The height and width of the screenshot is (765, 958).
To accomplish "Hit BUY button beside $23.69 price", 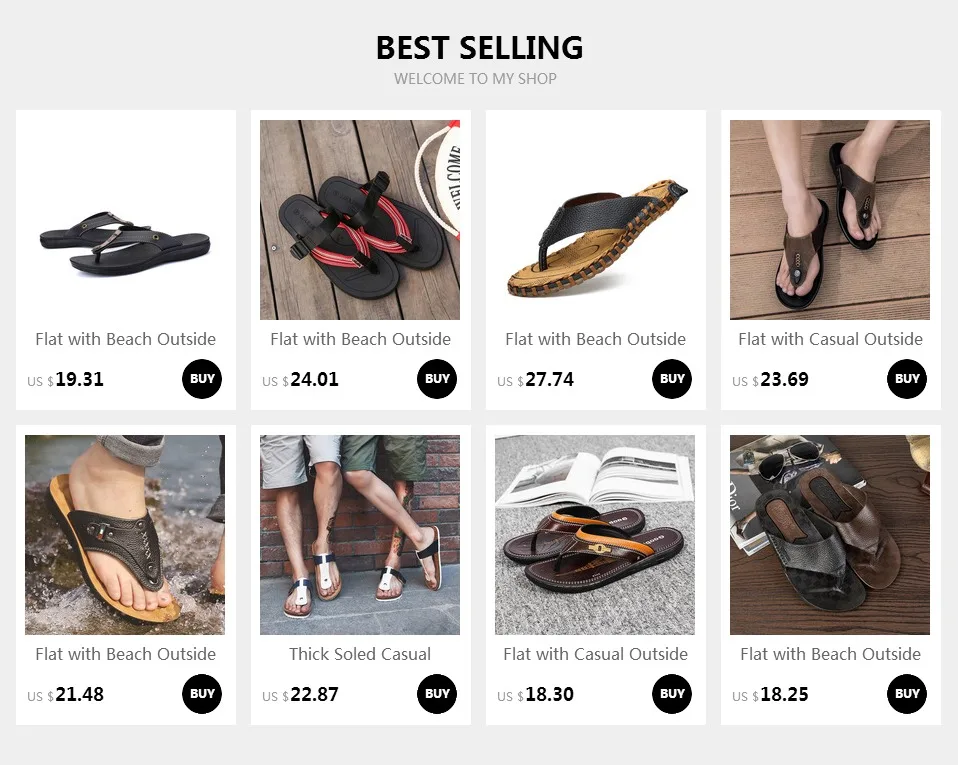I will click(x=907, y=379).
